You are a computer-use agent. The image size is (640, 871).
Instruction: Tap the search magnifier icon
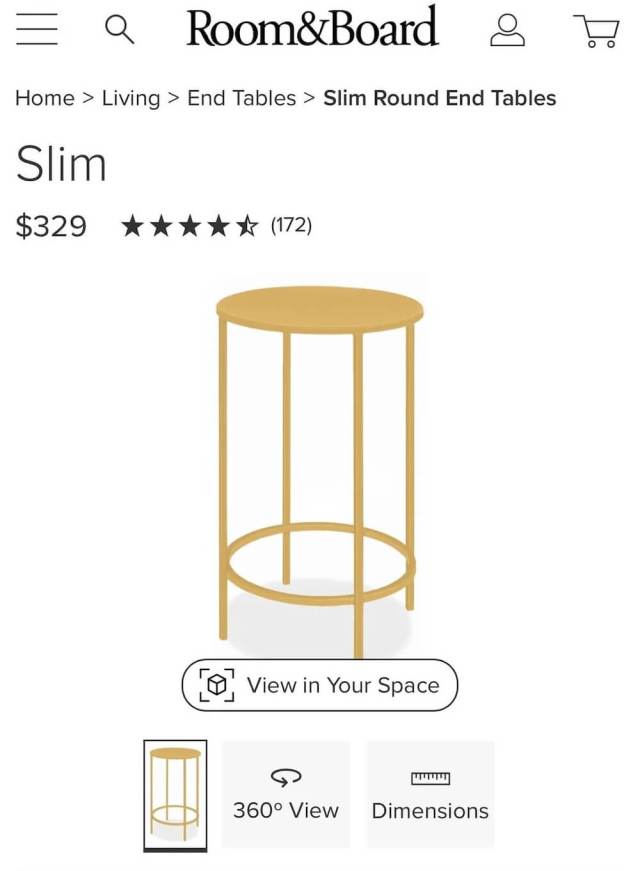coord(119,30)
